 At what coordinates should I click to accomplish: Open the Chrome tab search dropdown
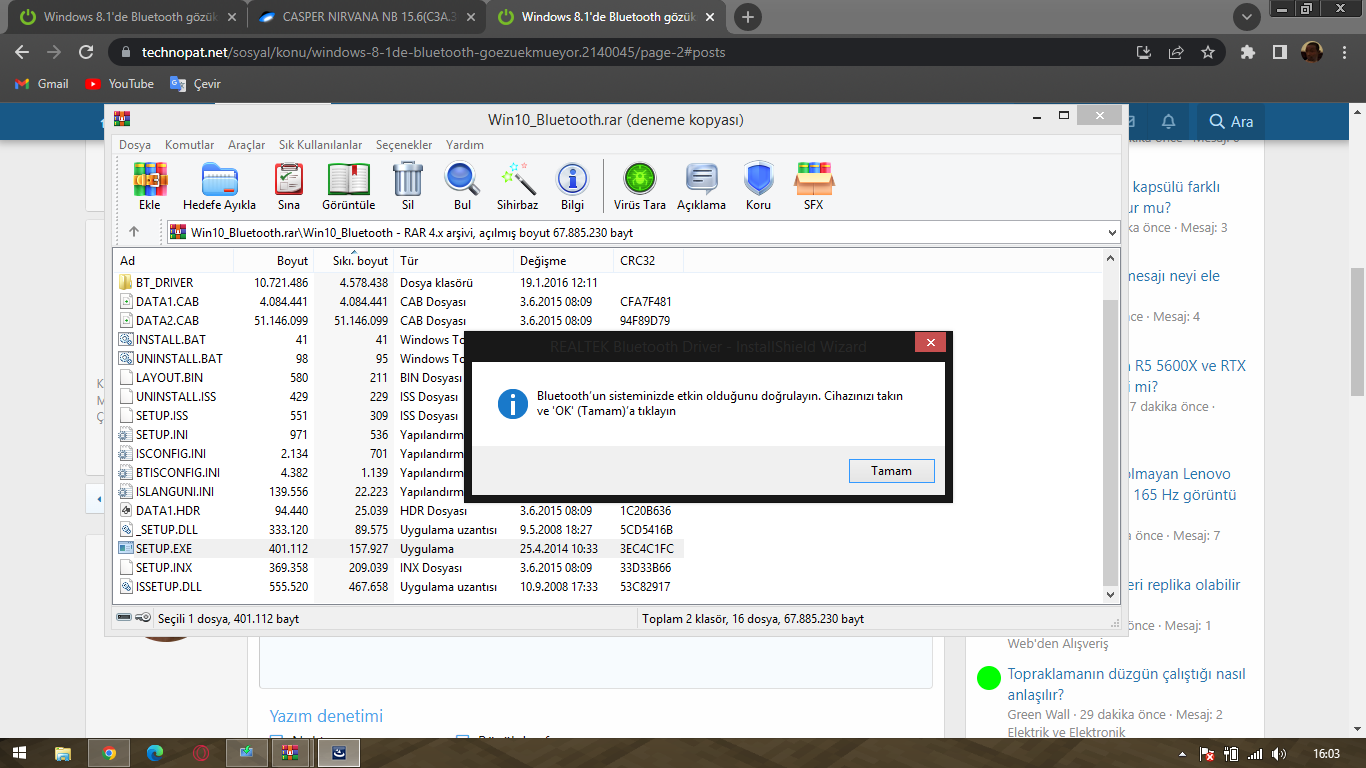pos(1246,17)
